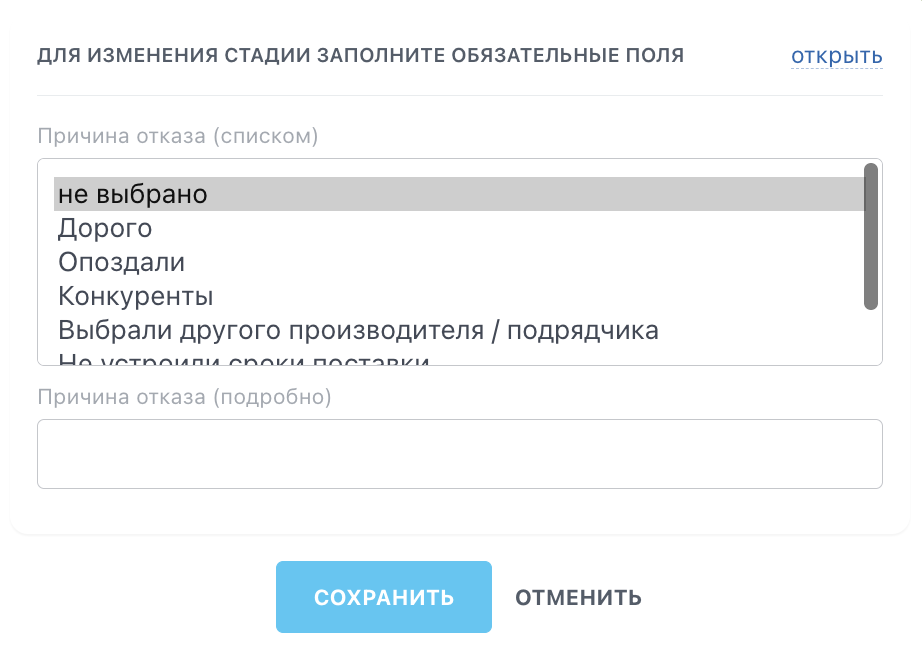
Task: Select the «Опоздали» list option
Action: pyautogui.click(x=121, y=262)
